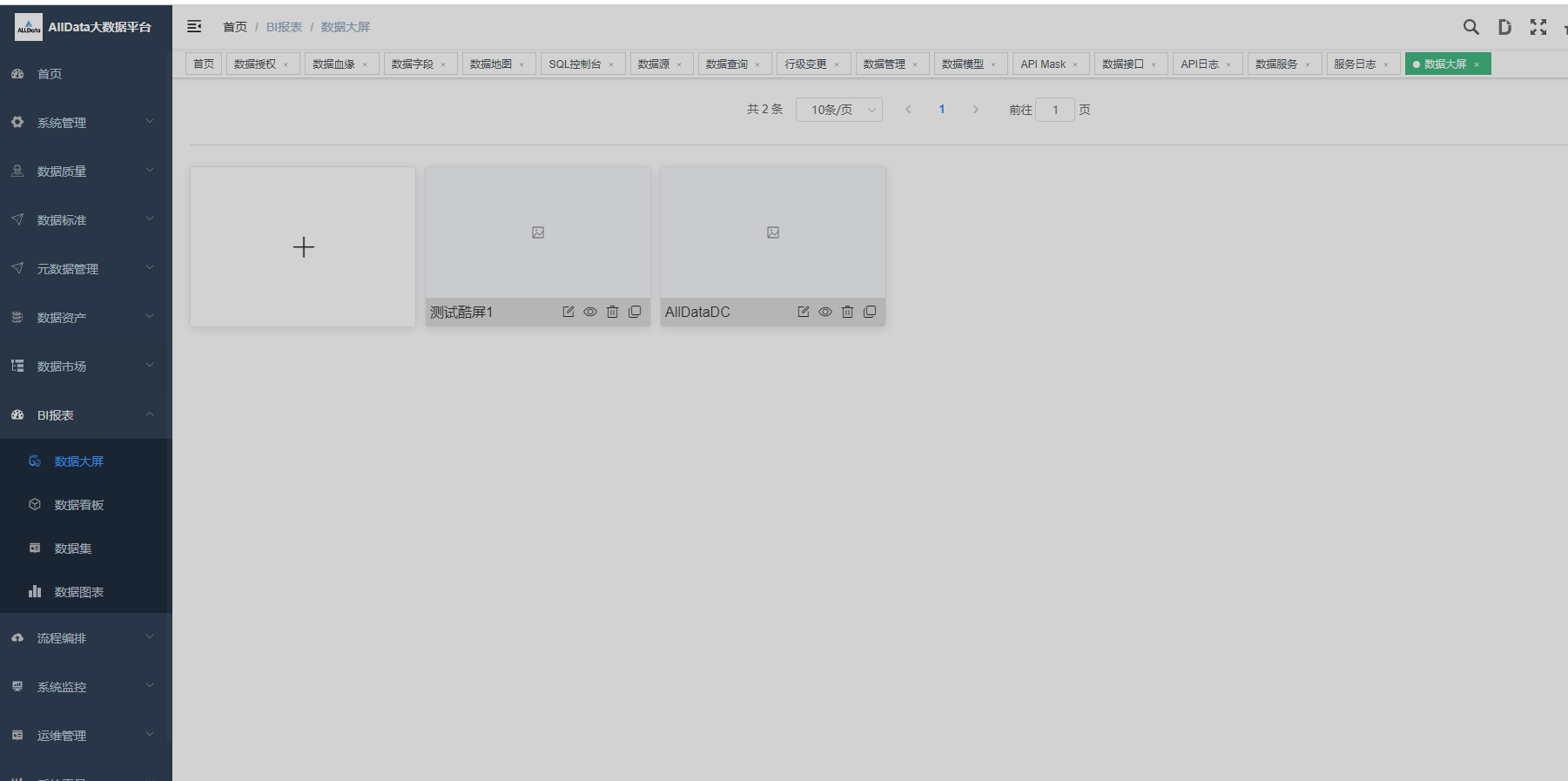Edit the 测试酷屏1 screen
This screenshot has width=1568, height=781.
tap(569, 312)
